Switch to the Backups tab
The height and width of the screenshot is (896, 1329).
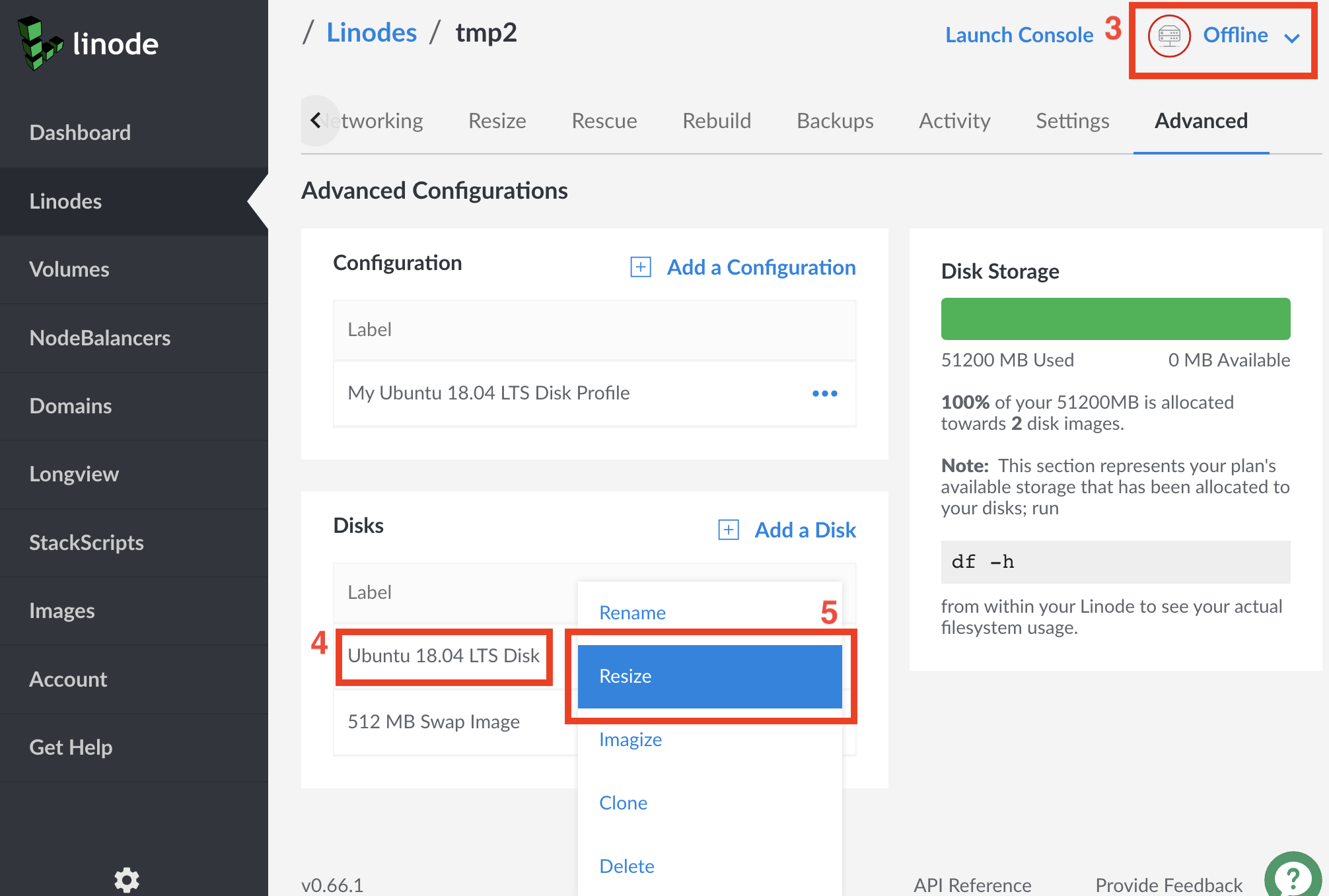835,121
